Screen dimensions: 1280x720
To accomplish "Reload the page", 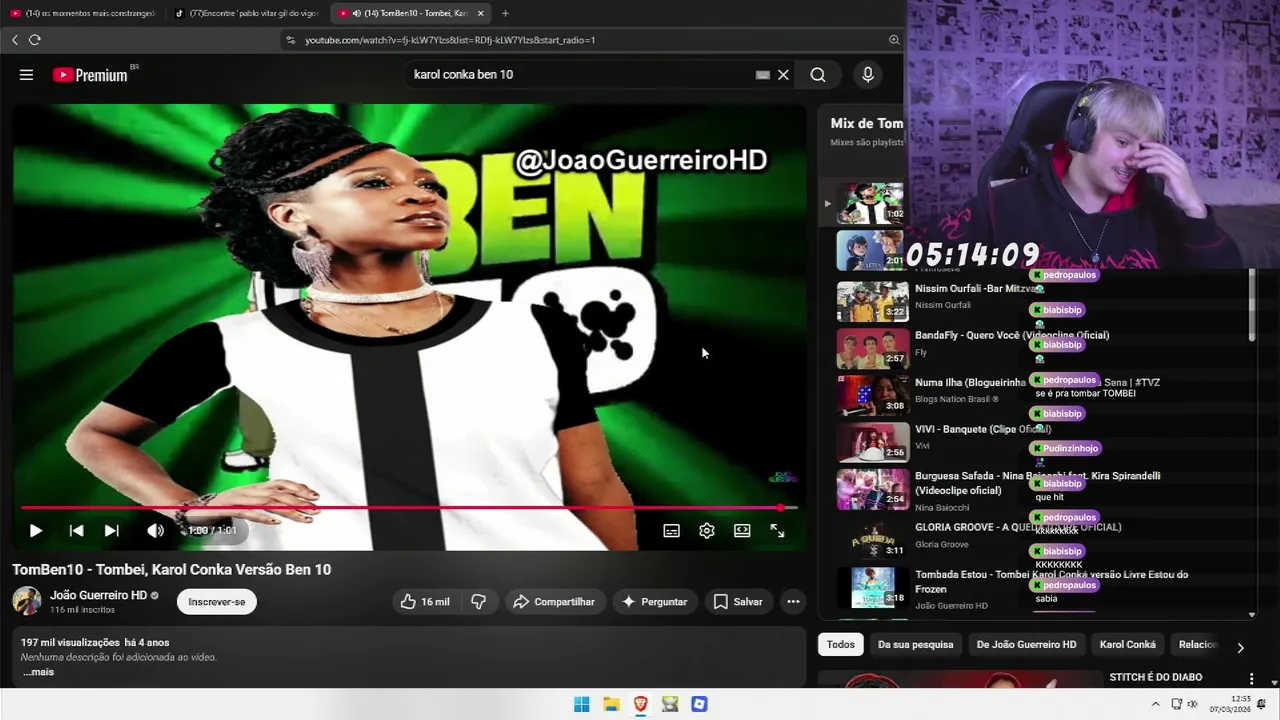I will tap(35, 40).
